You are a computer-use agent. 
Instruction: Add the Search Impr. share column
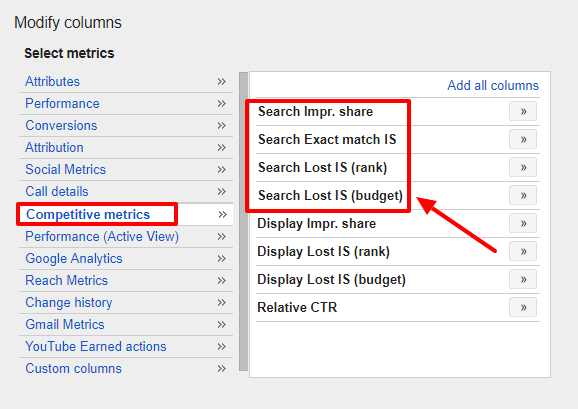coord(523,111)
